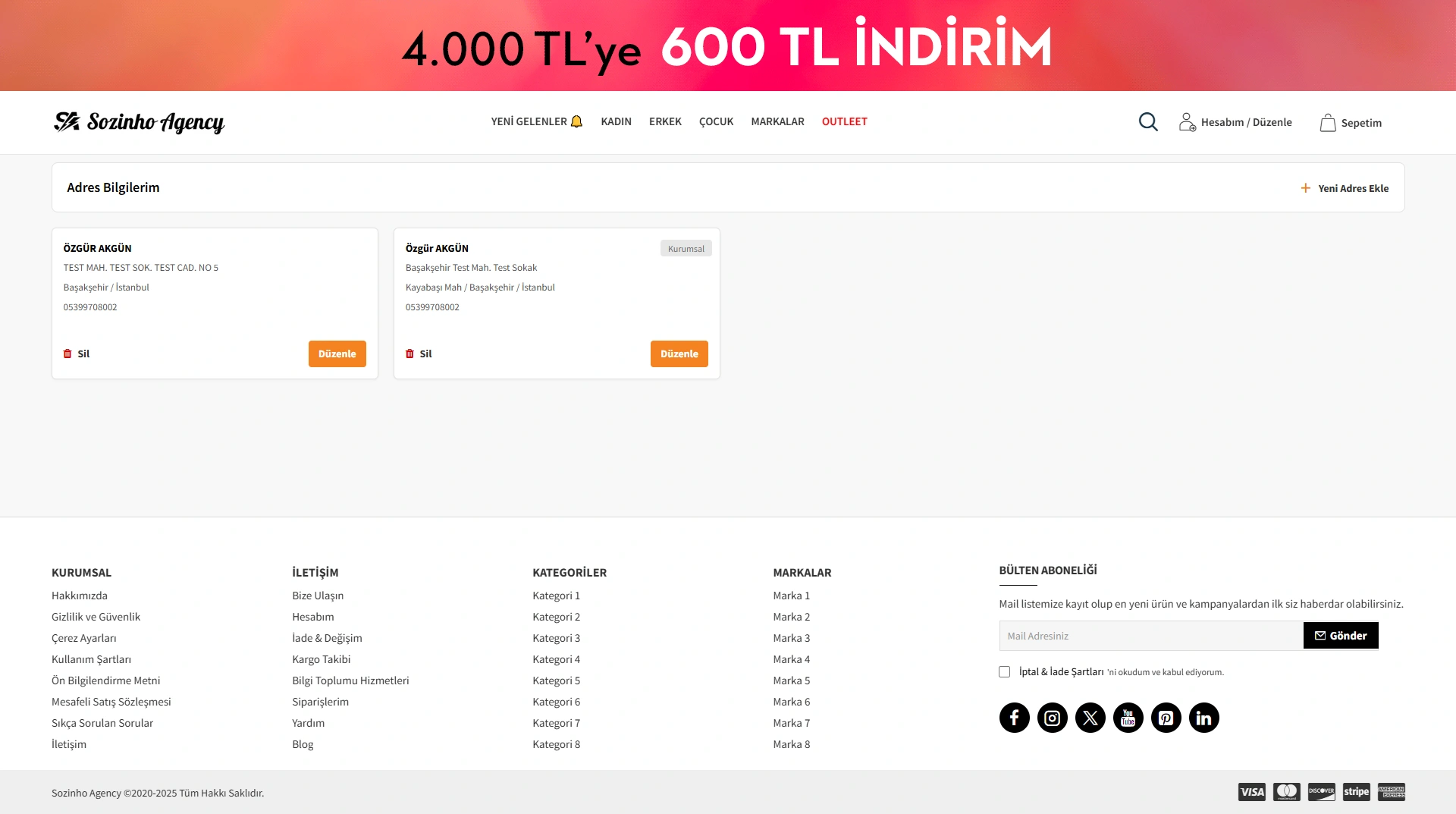Open the Instagram profile icon

[x=1052, y=717]
